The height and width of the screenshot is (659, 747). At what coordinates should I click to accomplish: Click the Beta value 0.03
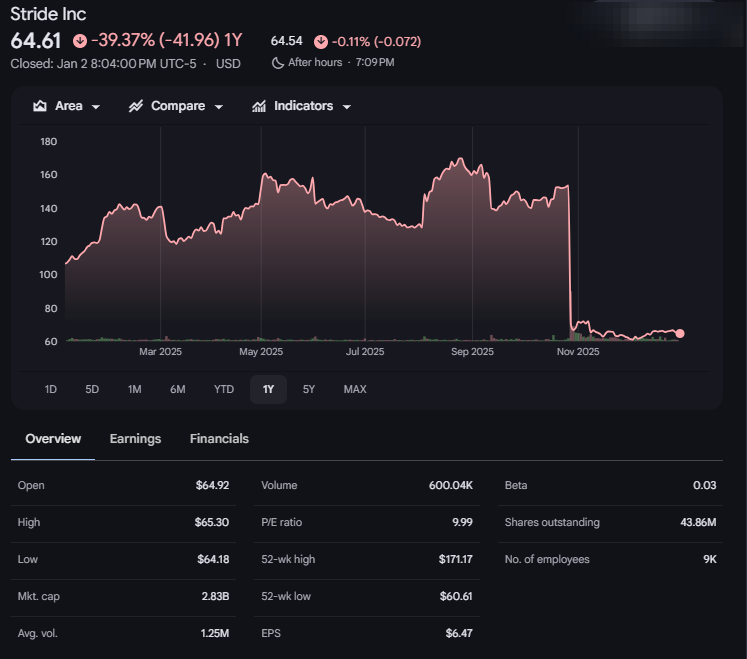[705, 485]
